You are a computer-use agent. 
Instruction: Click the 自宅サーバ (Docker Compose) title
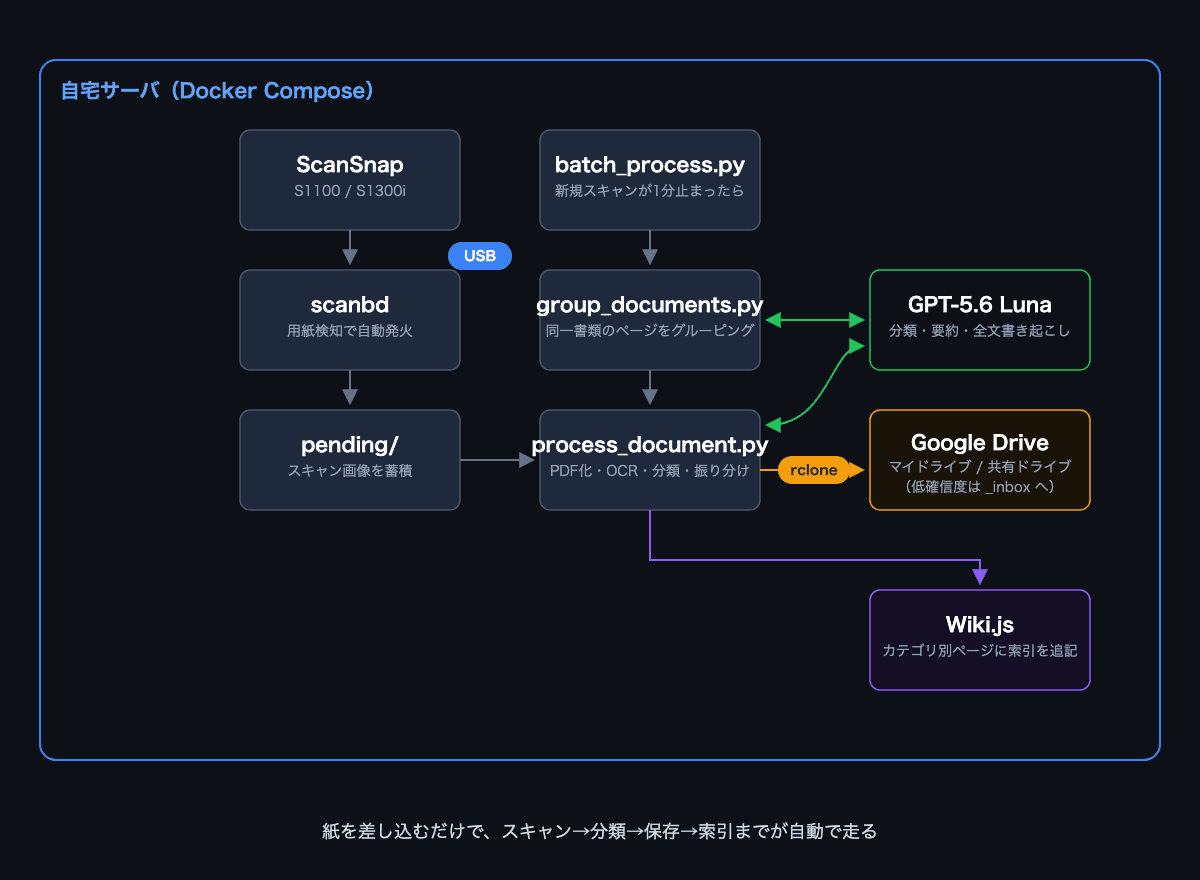click(217, 91)
